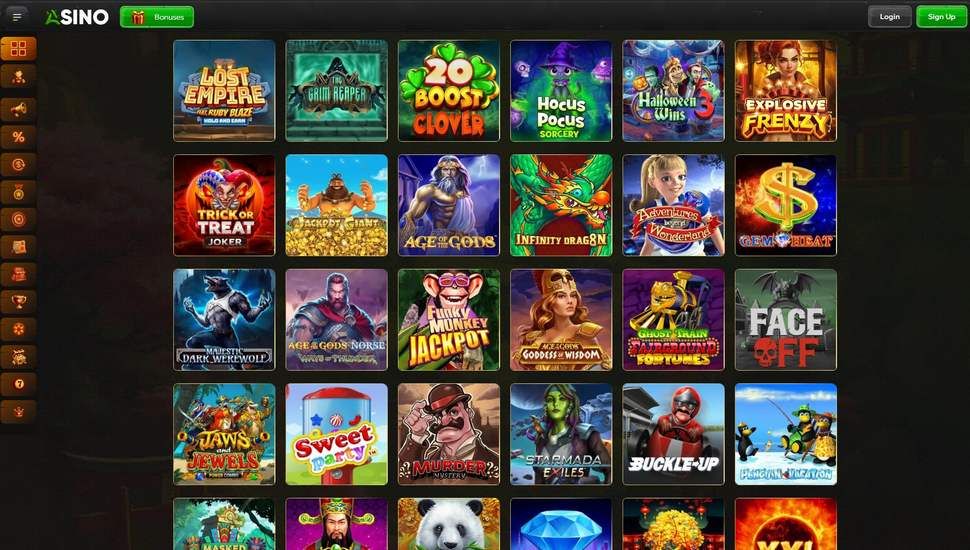Open the target bullseye sidebar icon
Viewport: 970px width, 550px height.
pyautogui.click(x=19, y=219)
